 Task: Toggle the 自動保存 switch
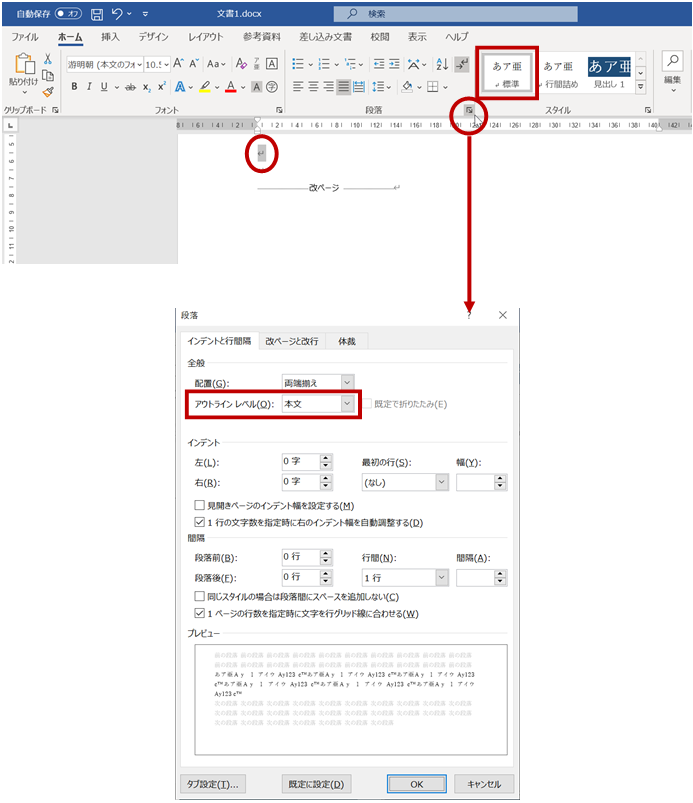68,14
